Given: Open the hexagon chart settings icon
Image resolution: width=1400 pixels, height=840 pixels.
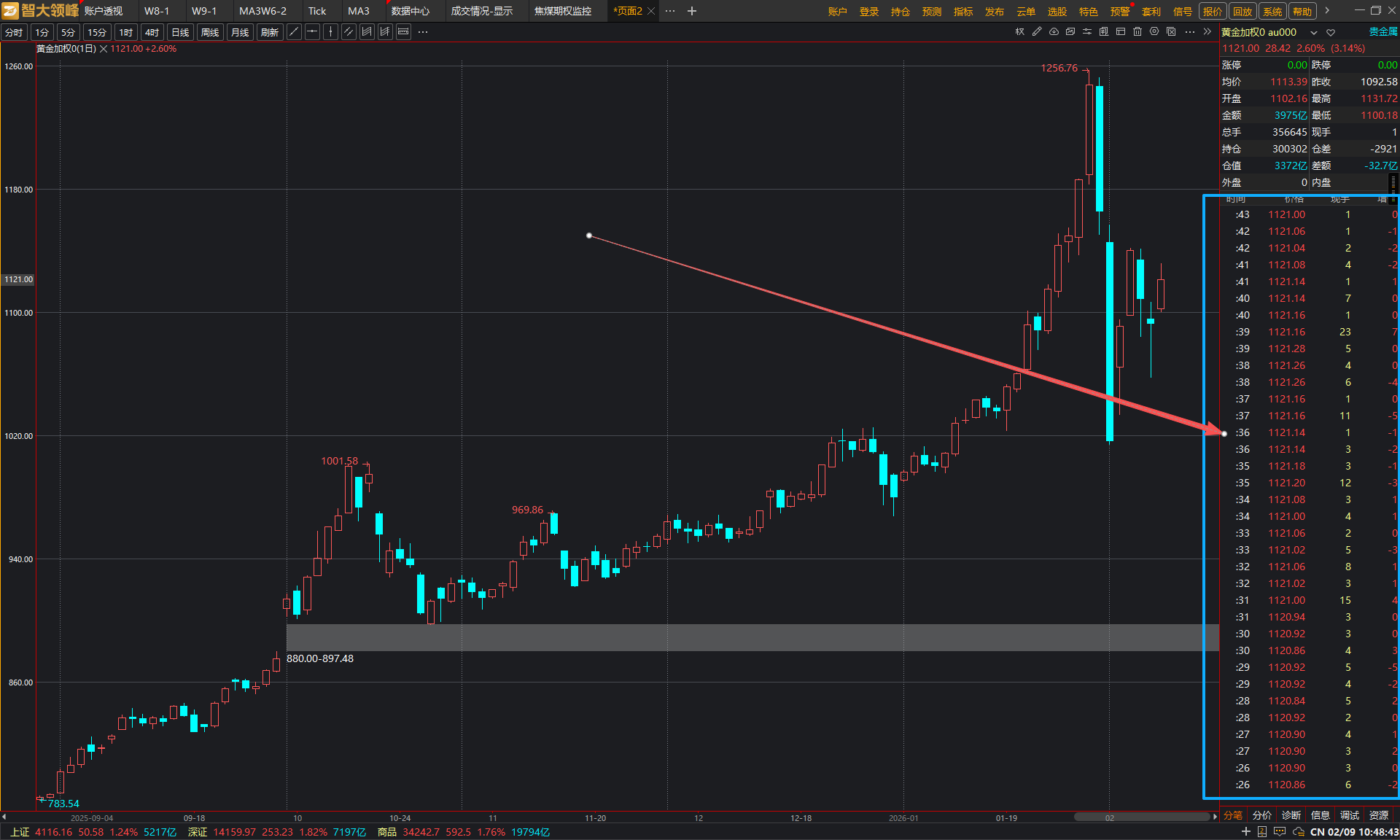Looking at the screenshot, I should pyautogui.click(x=1154, y=32).
